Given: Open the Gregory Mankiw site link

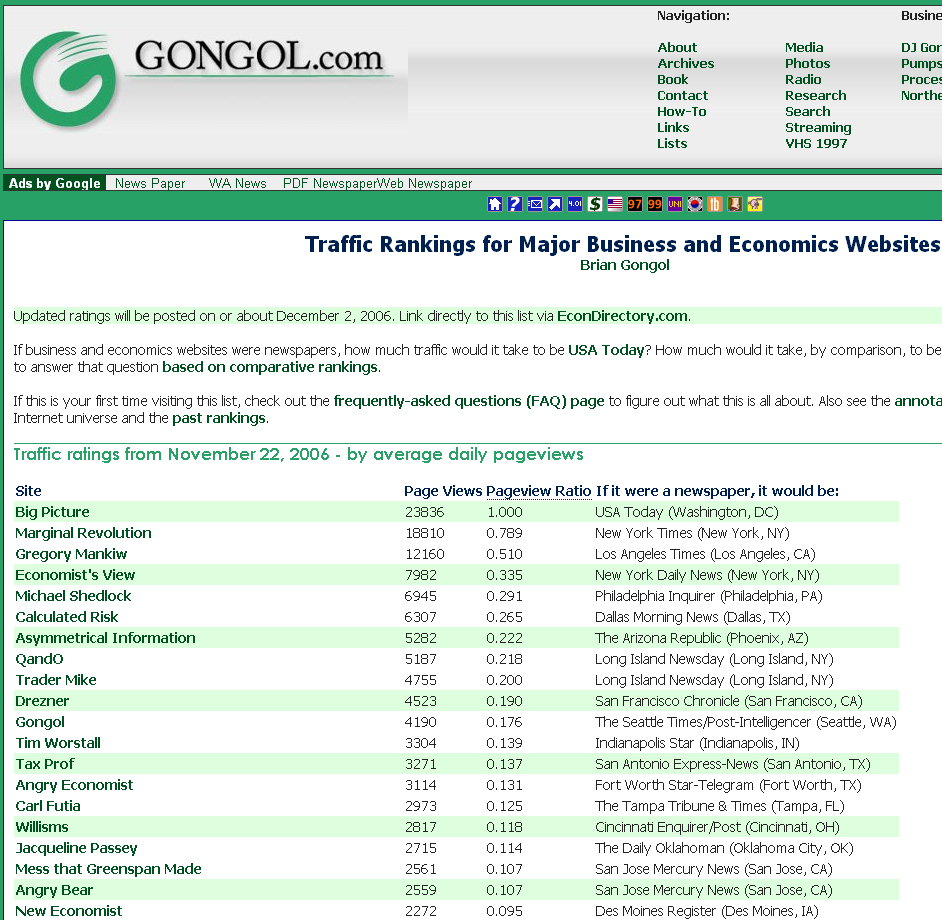Looking at the screenshot, I should tap(71, 554).
